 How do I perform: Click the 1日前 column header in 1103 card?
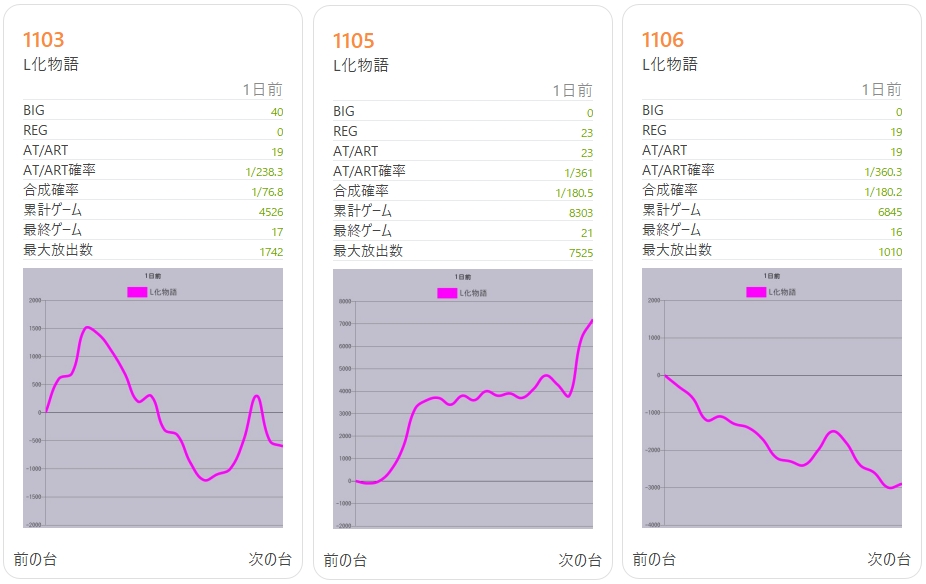(x=262, y=90)
